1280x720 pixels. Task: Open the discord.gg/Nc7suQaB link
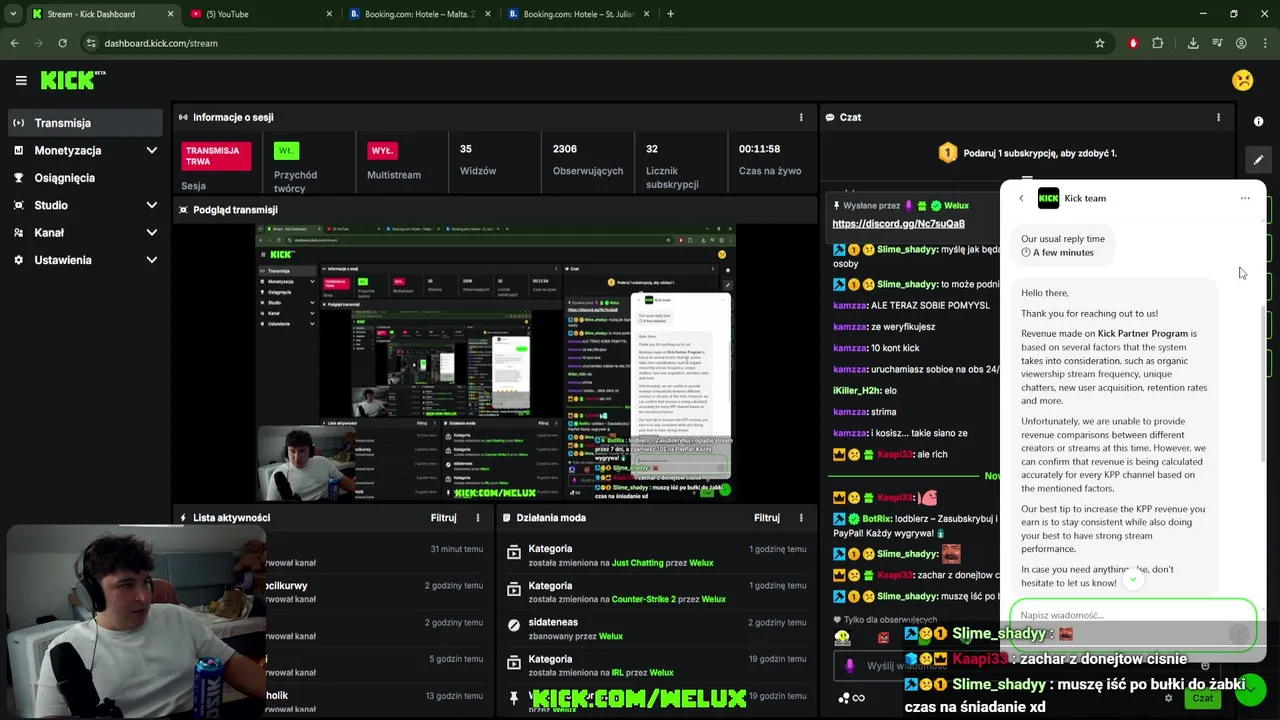point(898,224)
